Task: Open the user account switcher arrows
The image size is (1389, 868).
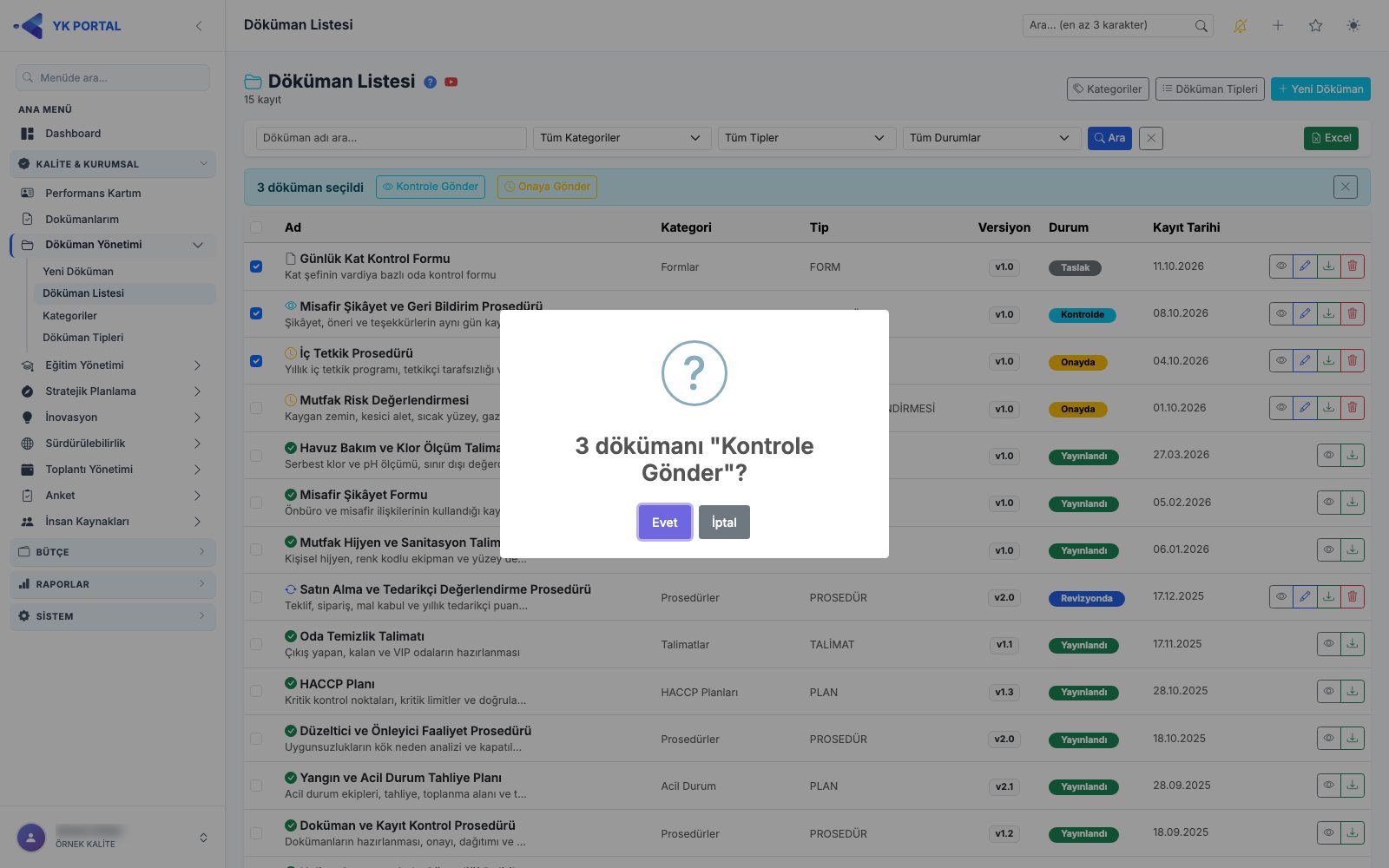Action: tap(203, 838)
